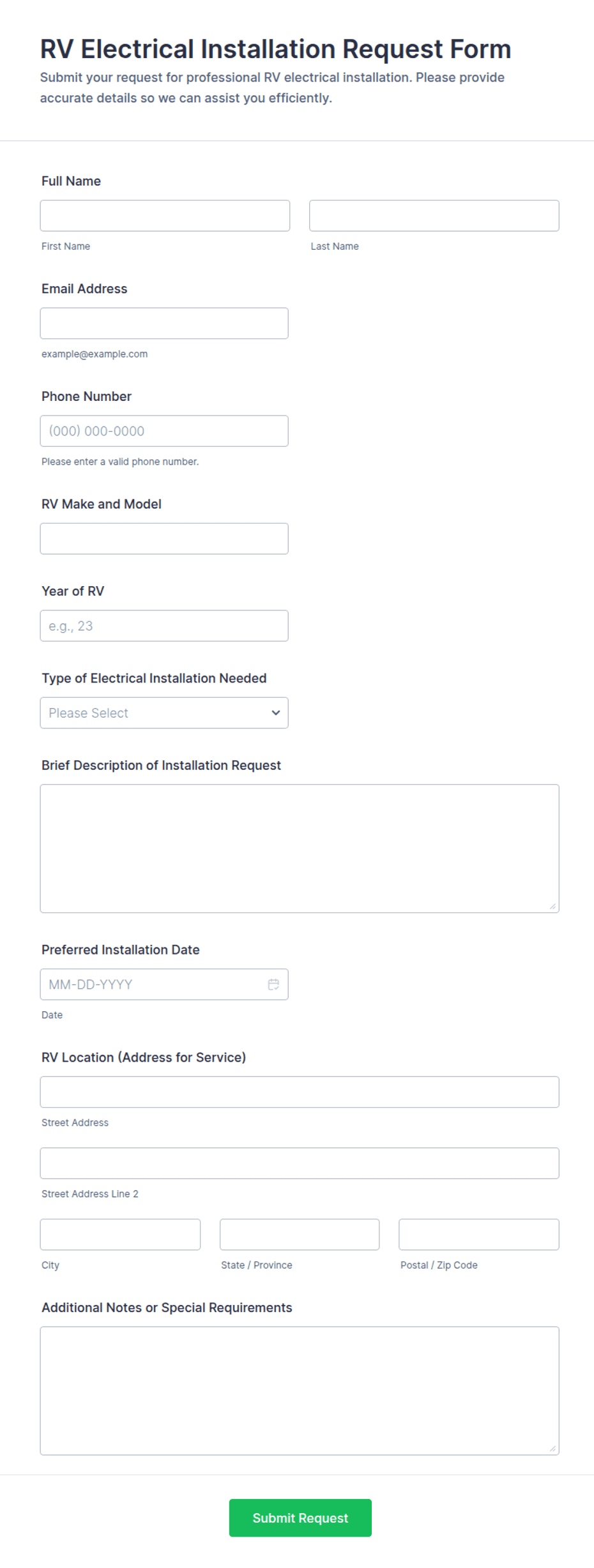This screenshot has height=1568, width=594.
Task: Click the Year of RV field
Action: tap(164, 626)
